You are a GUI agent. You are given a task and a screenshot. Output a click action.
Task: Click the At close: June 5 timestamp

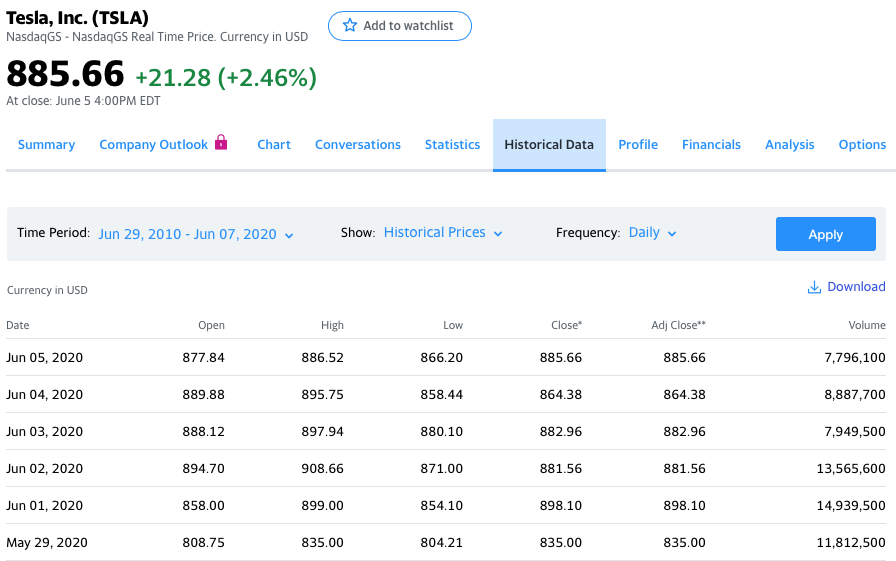pyautogui.click(x=83, y=101)
